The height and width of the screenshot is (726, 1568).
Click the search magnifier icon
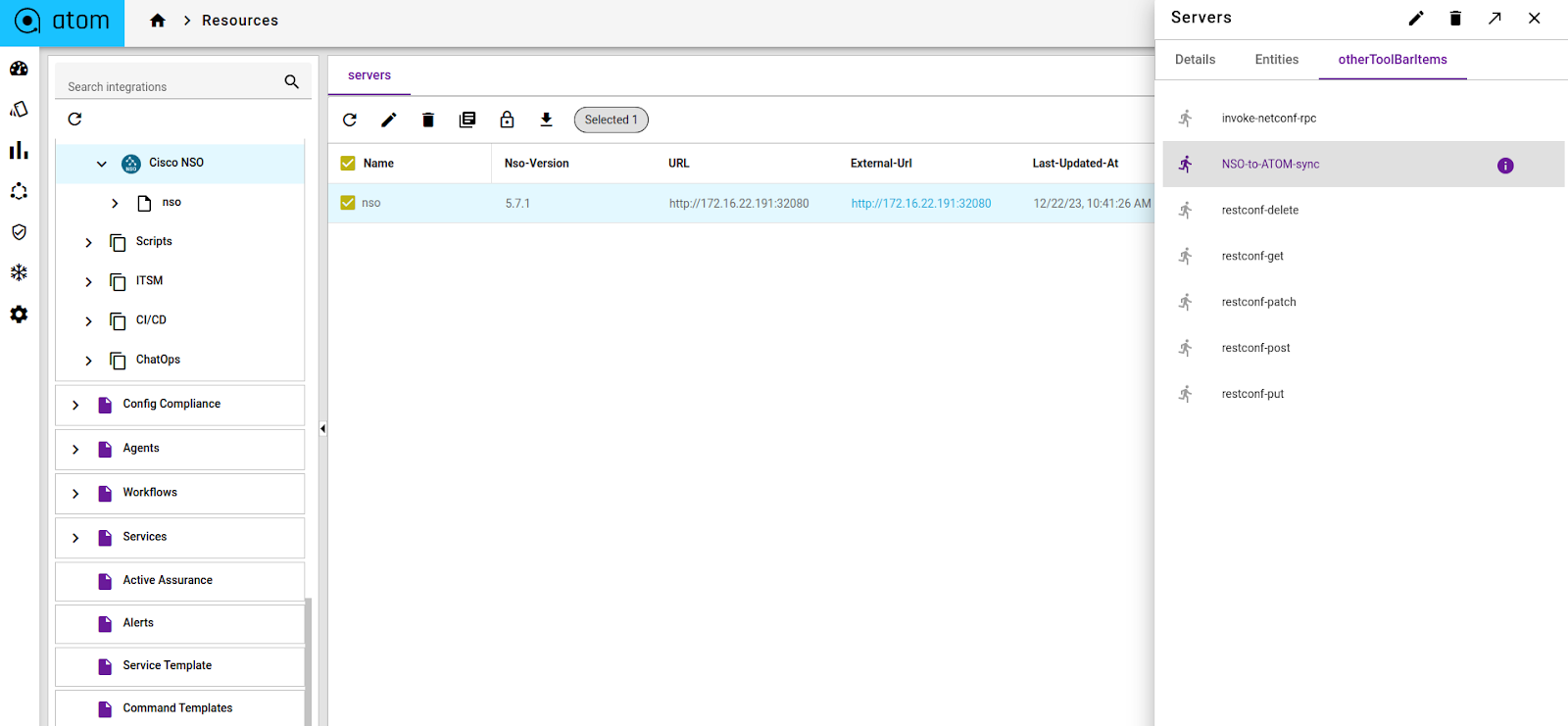(292, 82)
